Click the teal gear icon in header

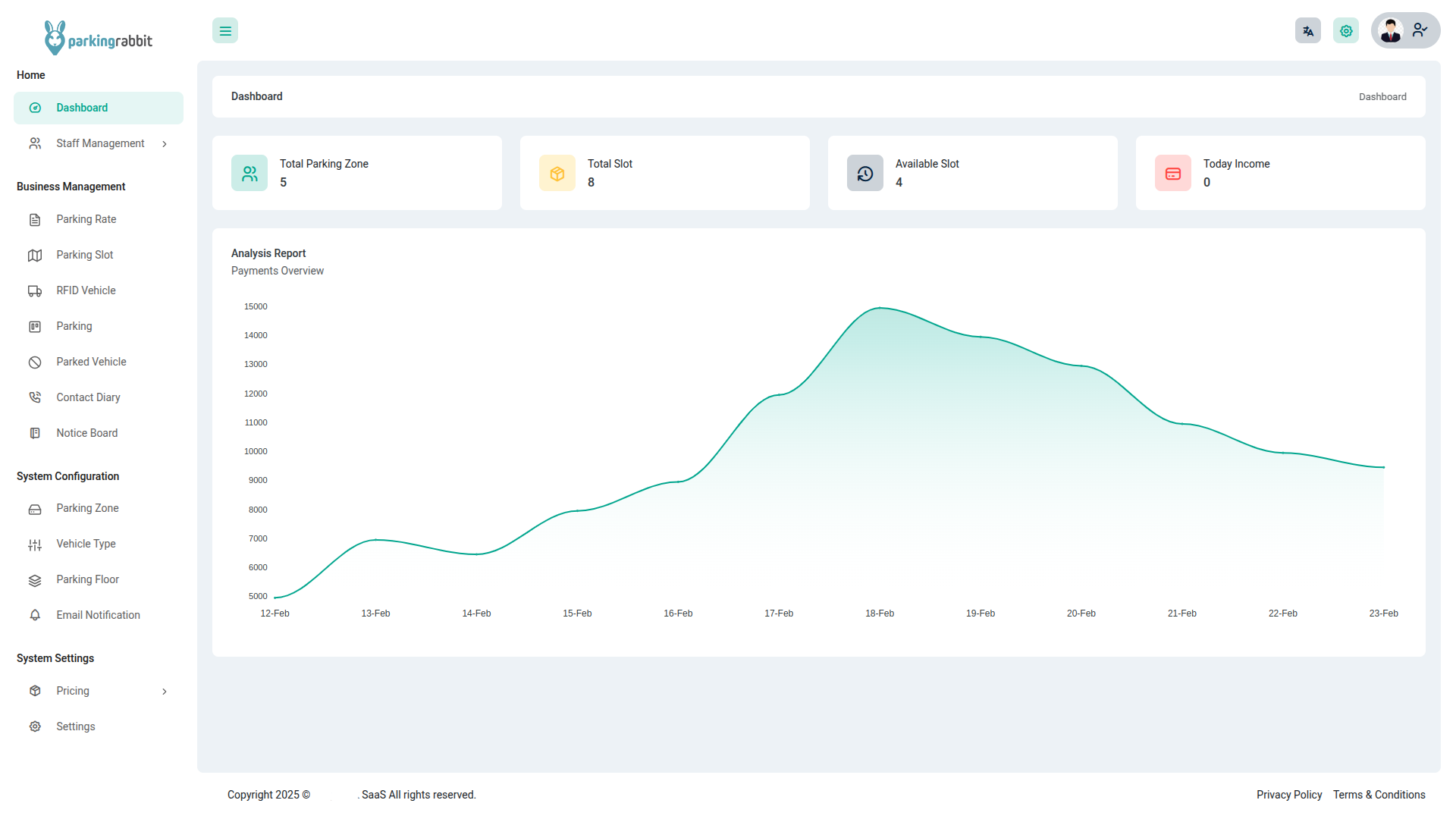(1346, 31)
